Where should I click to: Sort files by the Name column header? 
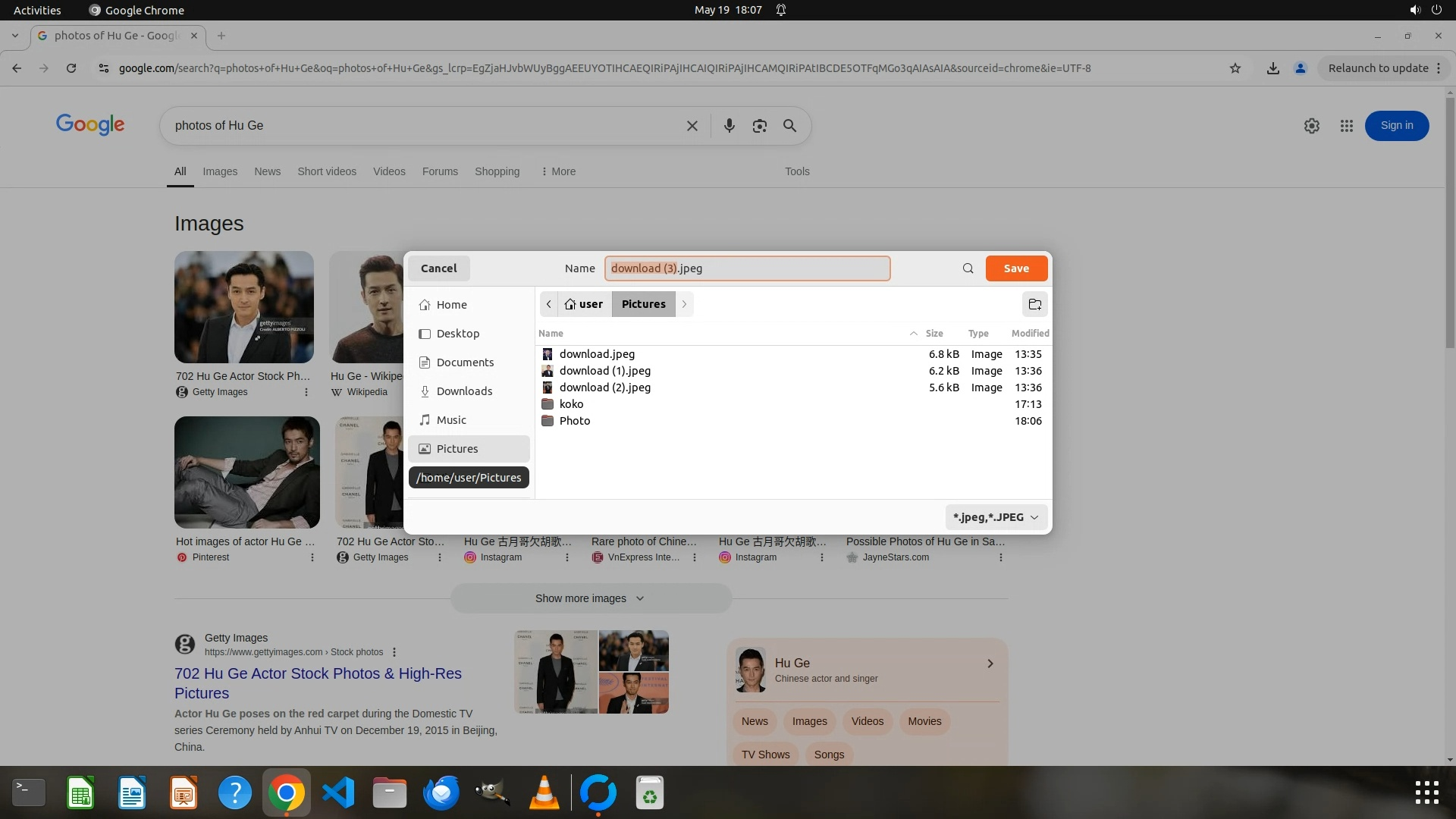pos(551,334)
